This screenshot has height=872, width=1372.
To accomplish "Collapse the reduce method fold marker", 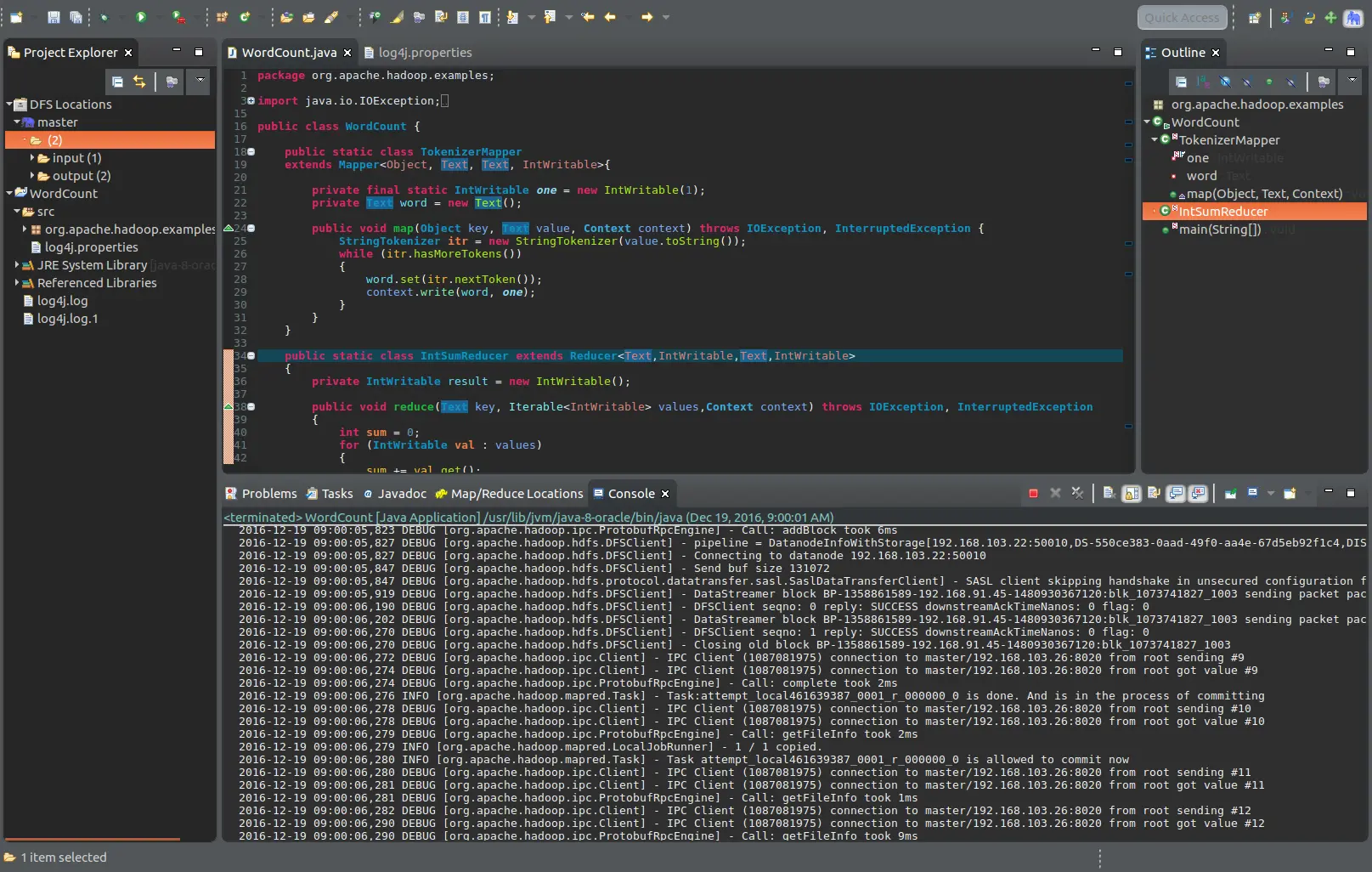I will 251,407.
